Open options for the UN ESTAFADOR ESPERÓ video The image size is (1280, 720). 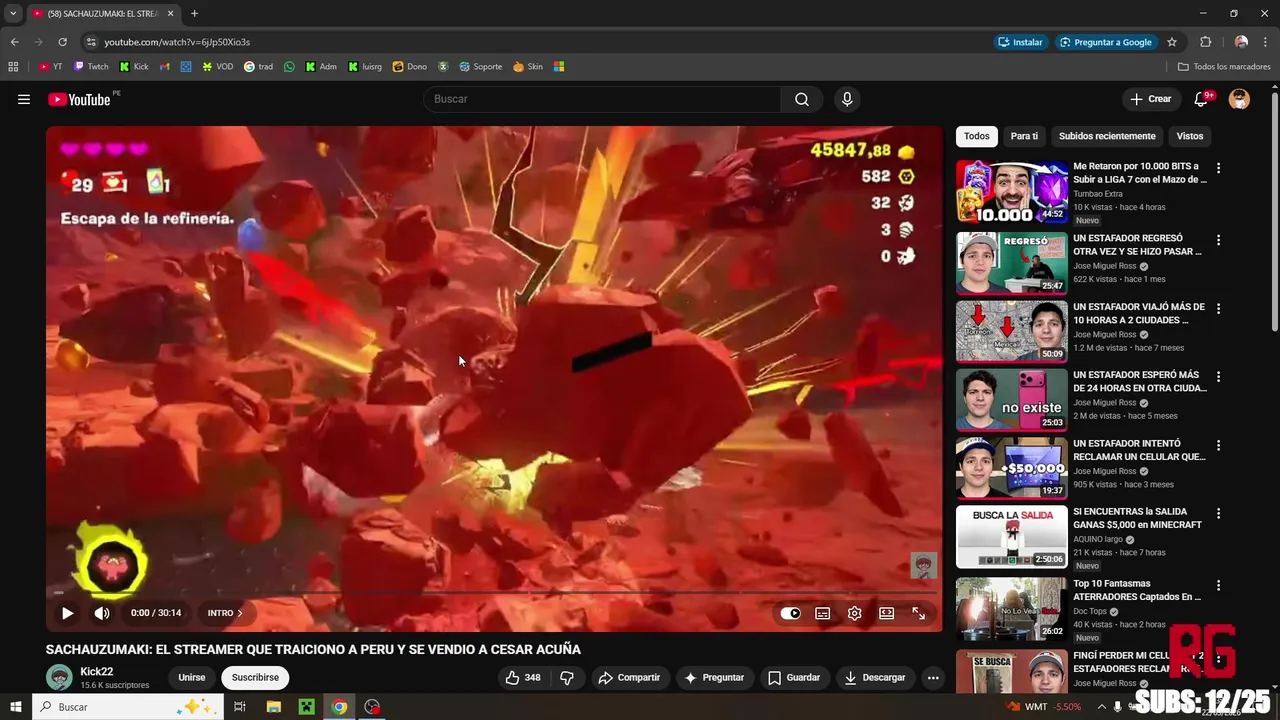coord(1218,377)
